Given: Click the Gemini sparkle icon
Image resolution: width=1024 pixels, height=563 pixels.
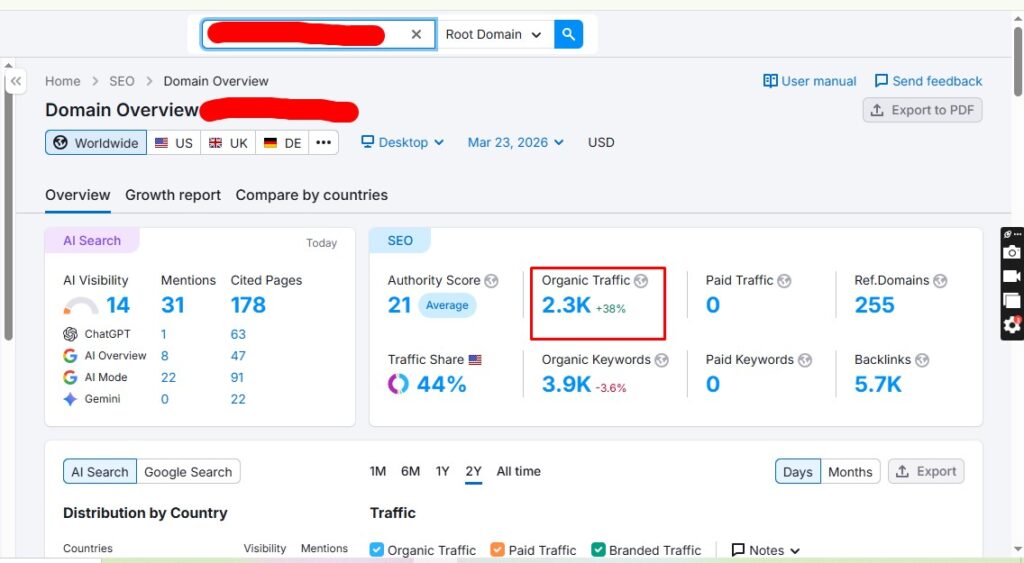Looking at the screenshot, I should [70, 399].
